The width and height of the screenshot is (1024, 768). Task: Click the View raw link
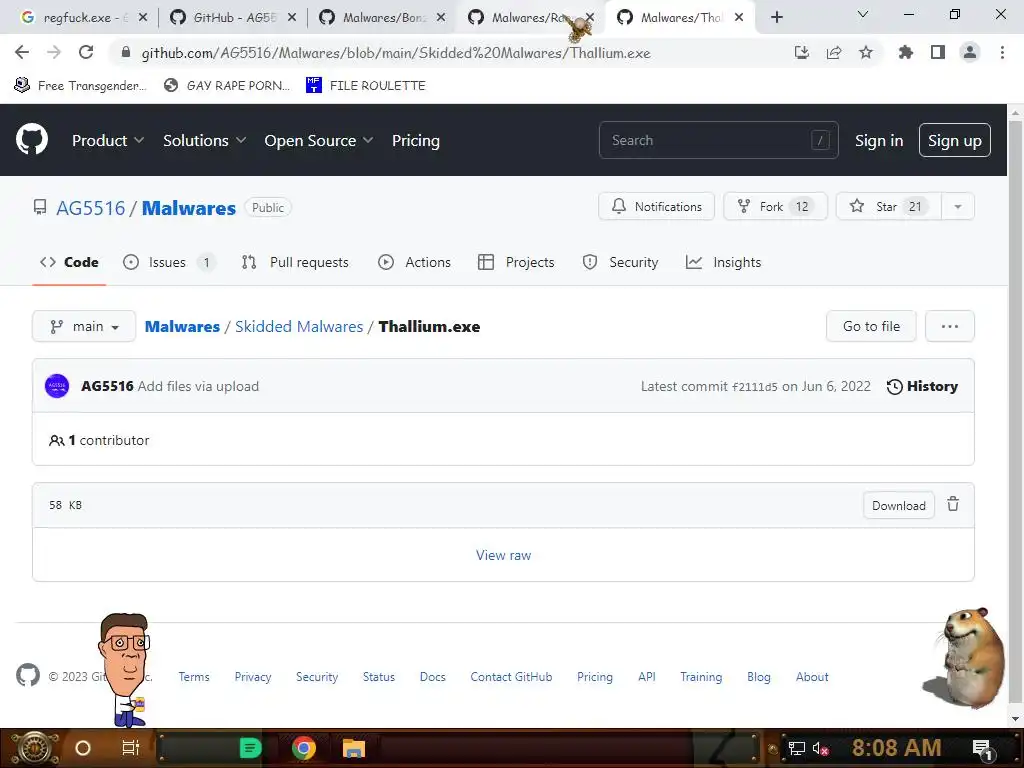[x=504, y=555]
